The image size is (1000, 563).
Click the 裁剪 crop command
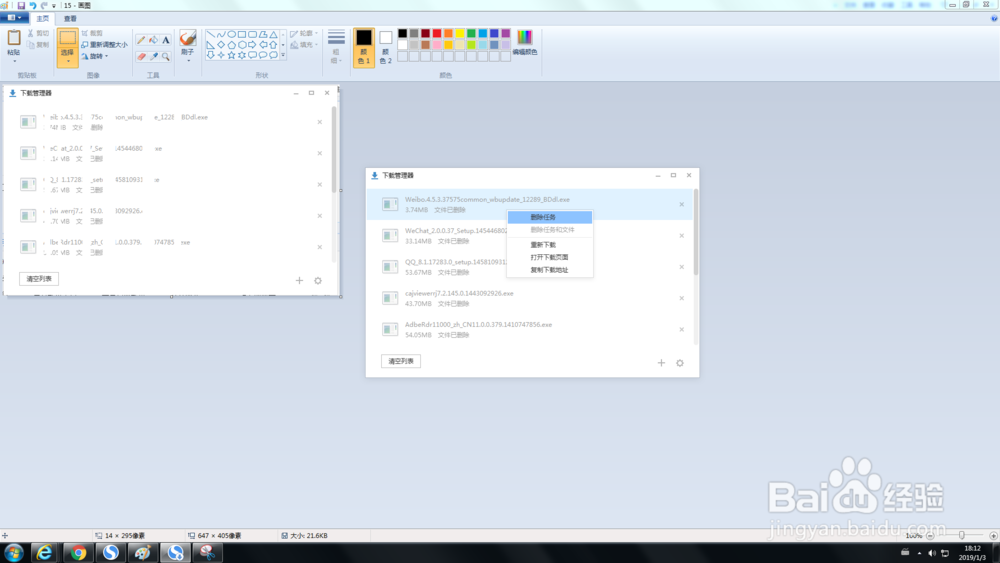92,33
